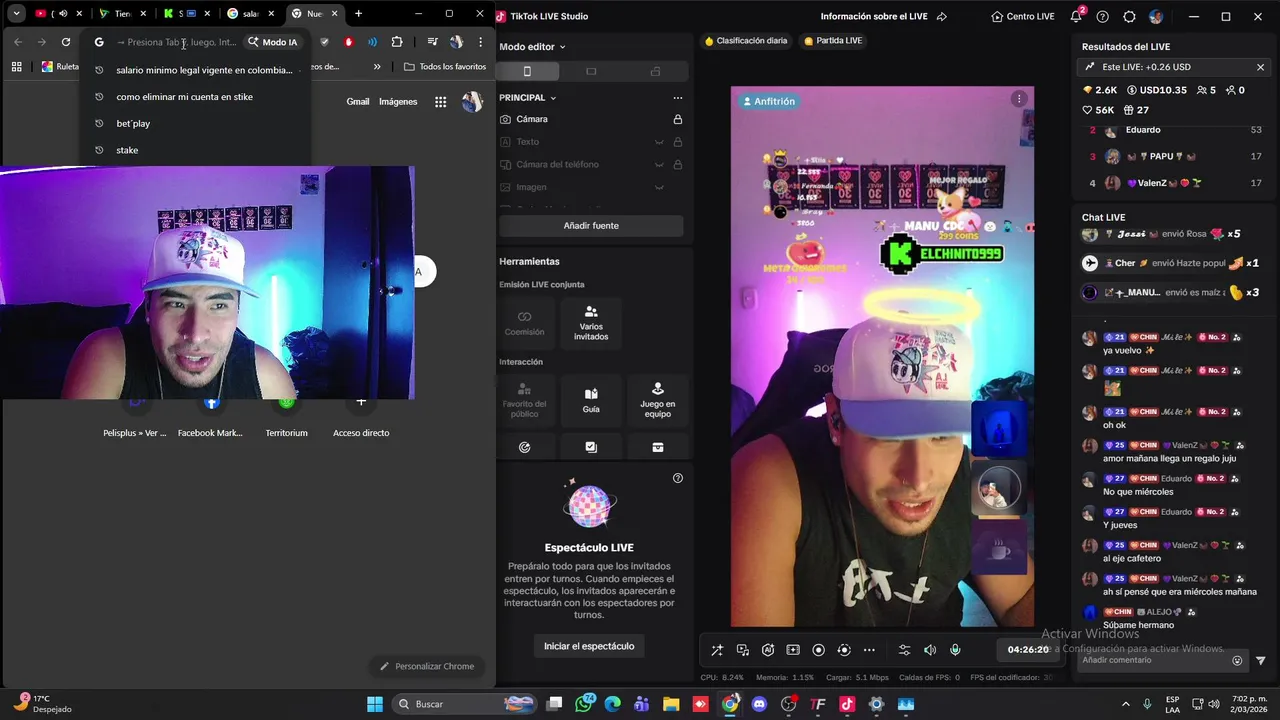The image size is (1280, 720).
Task: Open Chrome extensions puzzle icon
Action: [397, 42]
